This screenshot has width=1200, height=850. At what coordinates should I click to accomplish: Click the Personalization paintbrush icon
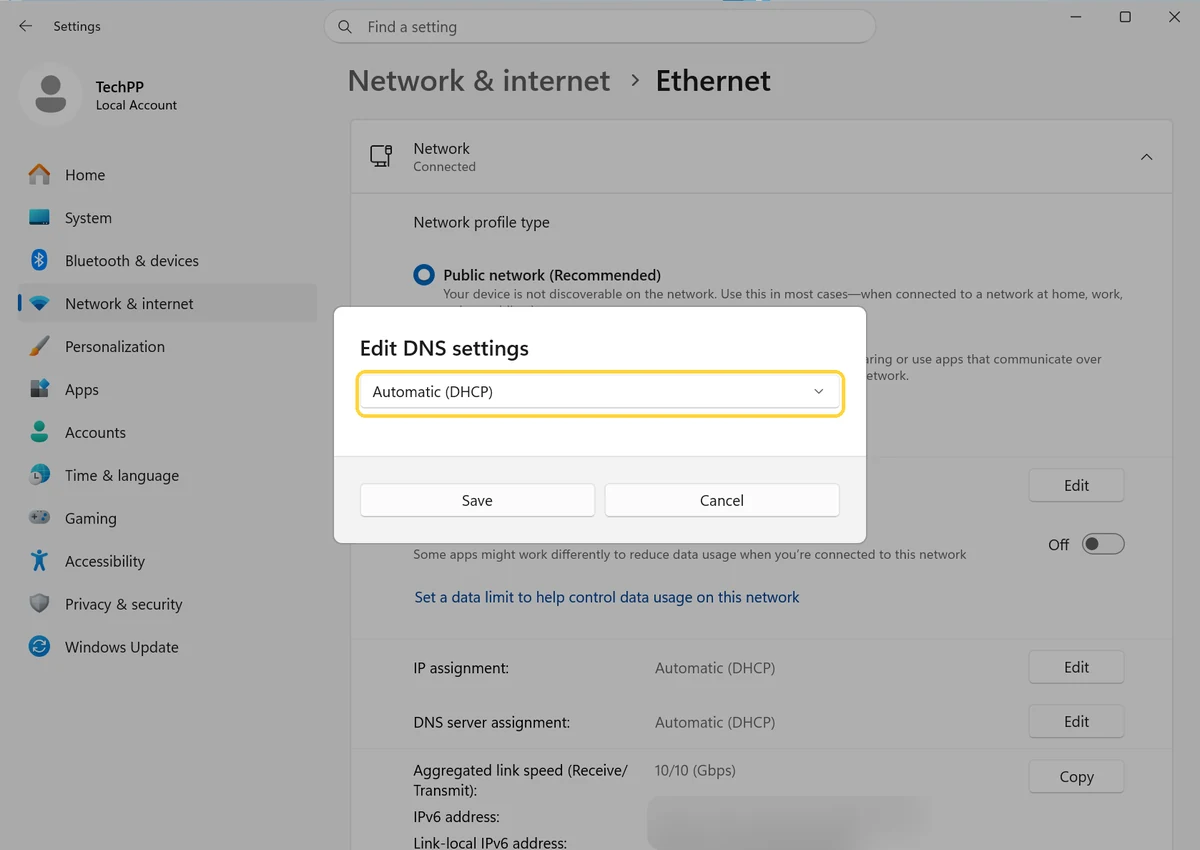click(x=39, y=346)
